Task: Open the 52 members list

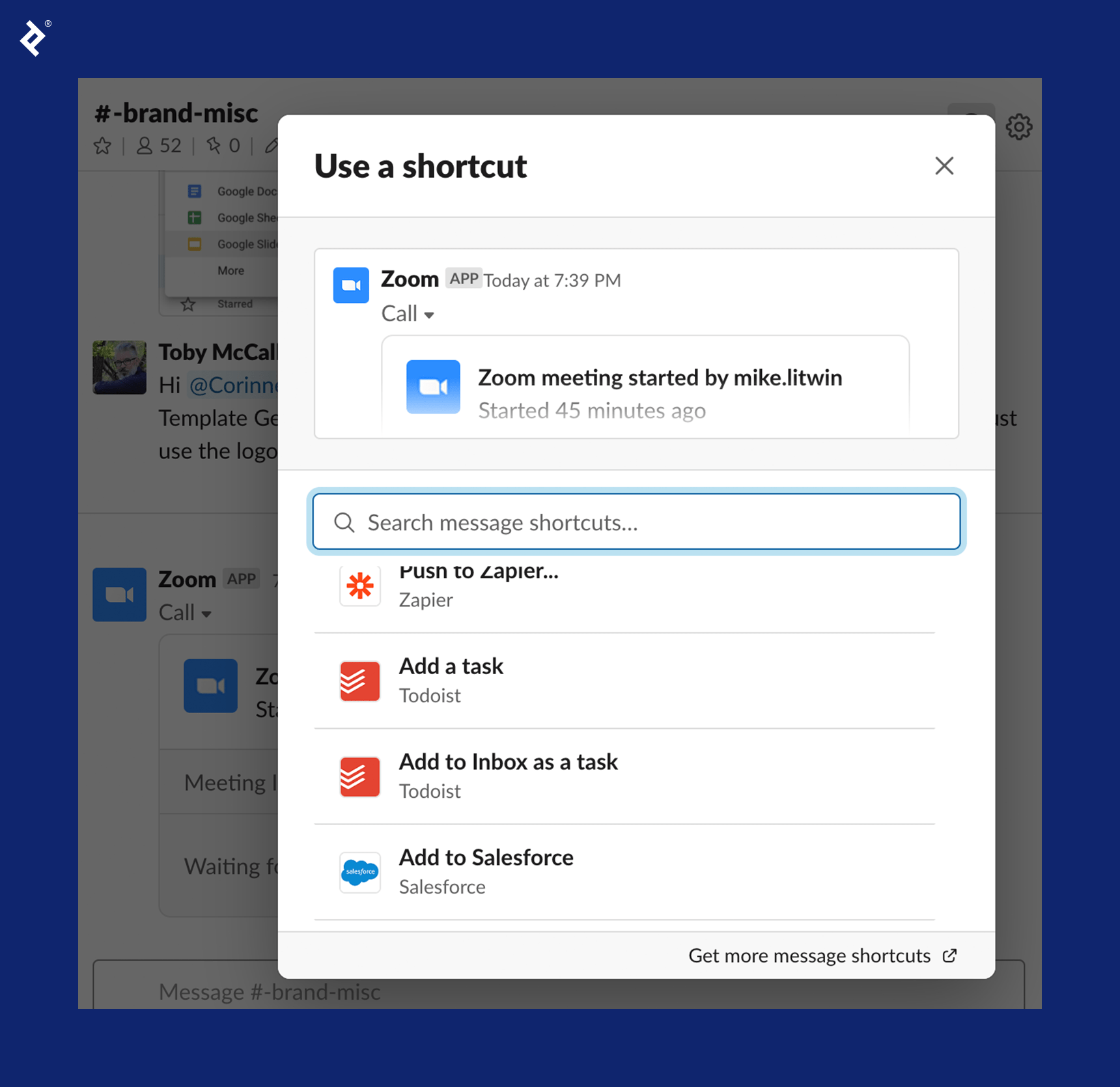Action: point(159,145)
